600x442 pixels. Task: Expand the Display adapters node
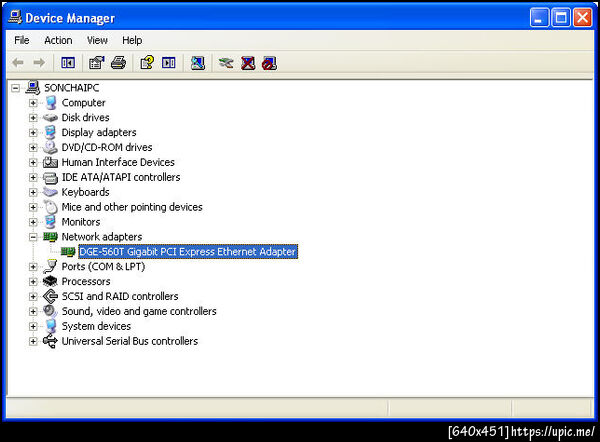[x=33, y=132]
